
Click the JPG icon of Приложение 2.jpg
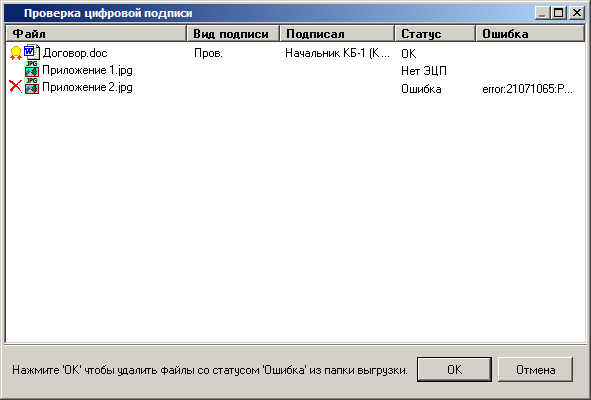[32, 86]
